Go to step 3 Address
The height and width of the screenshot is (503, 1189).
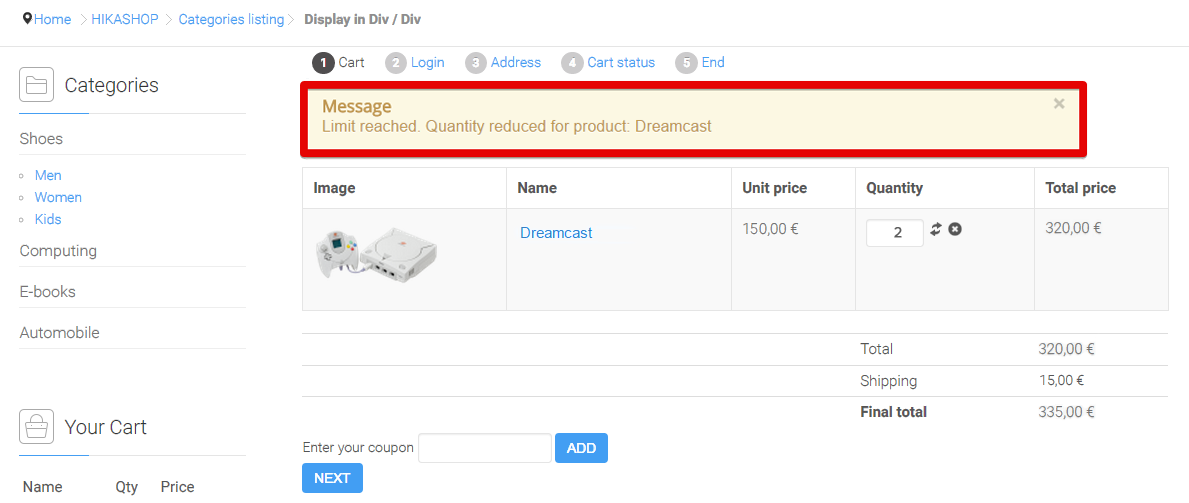(x=504, y=63)
